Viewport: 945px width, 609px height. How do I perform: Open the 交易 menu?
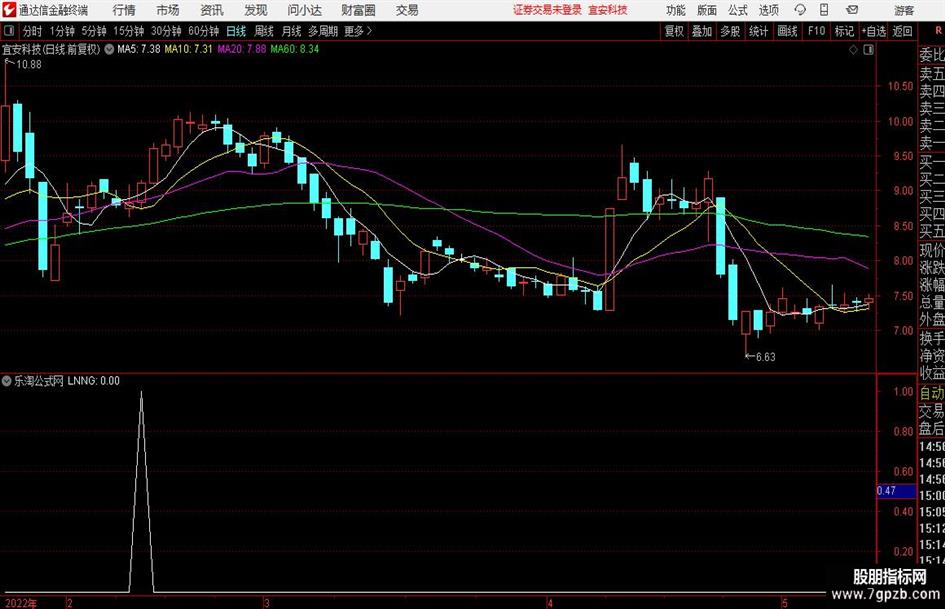pos(407,10)
